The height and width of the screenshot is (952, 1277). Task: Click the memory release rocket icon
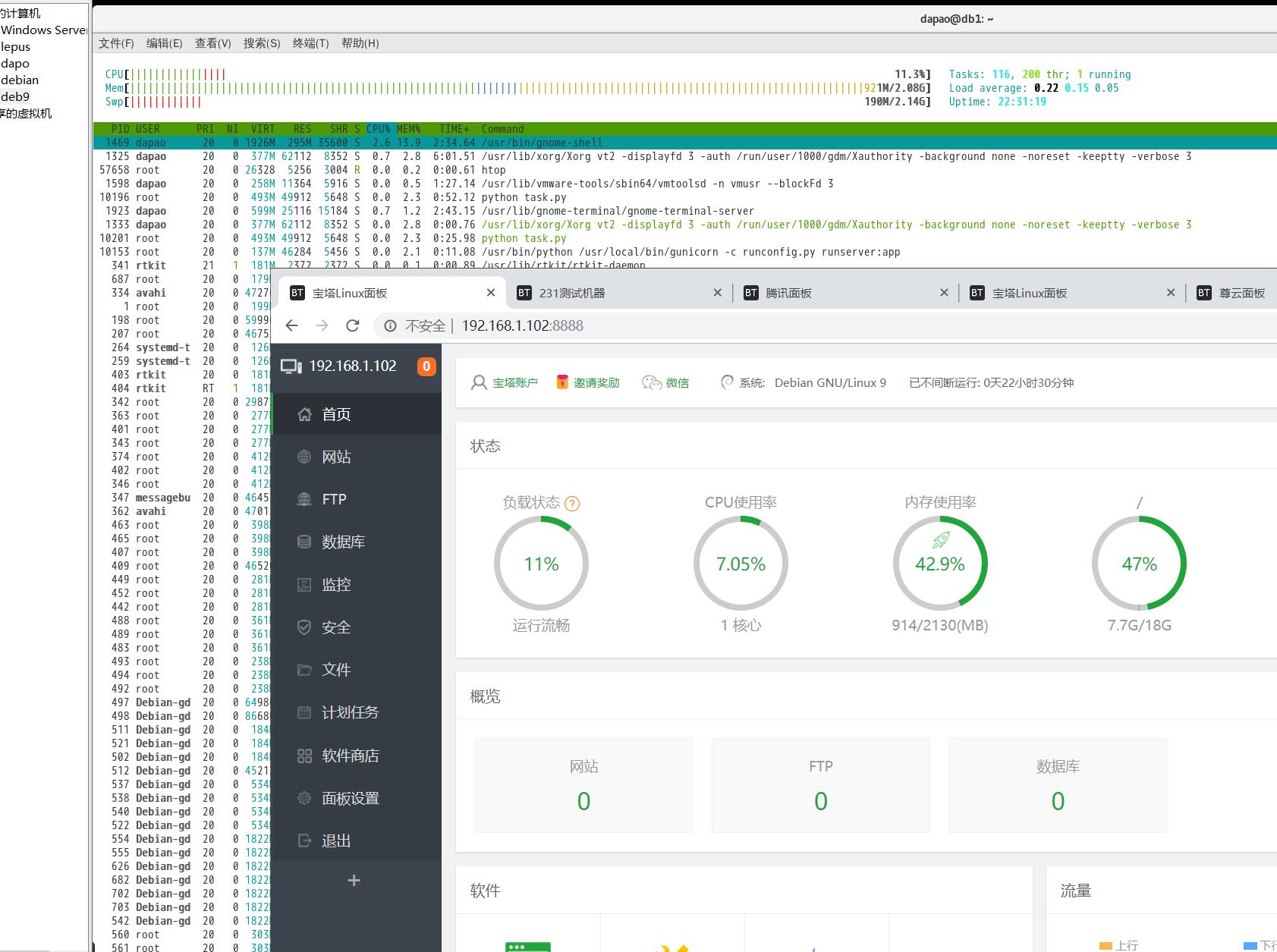pyautogui.click(x=941, y=539)
